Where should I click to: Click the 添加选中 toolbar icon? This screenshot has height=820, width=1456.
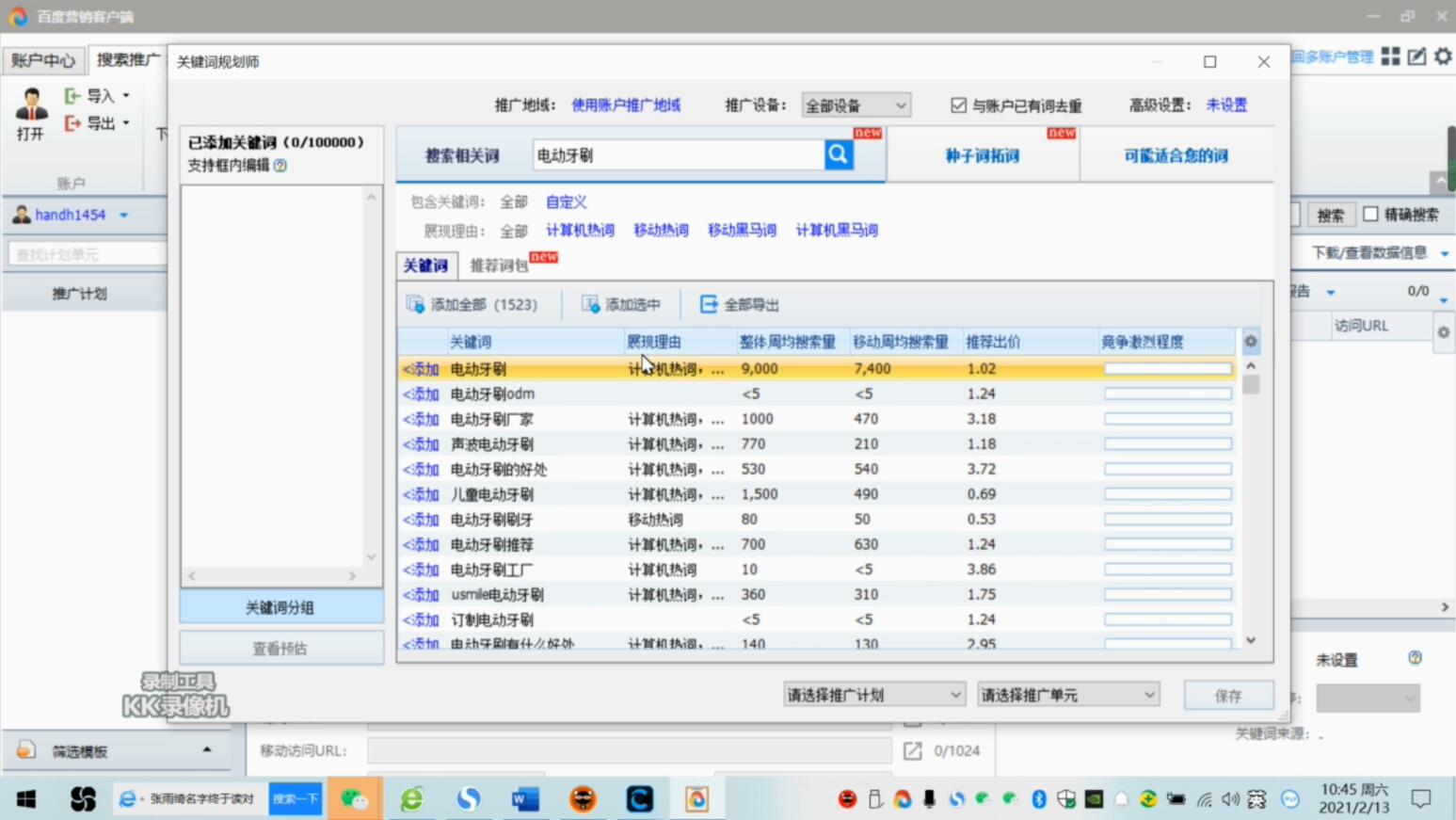pyautogui.click(x=590, y=304)
